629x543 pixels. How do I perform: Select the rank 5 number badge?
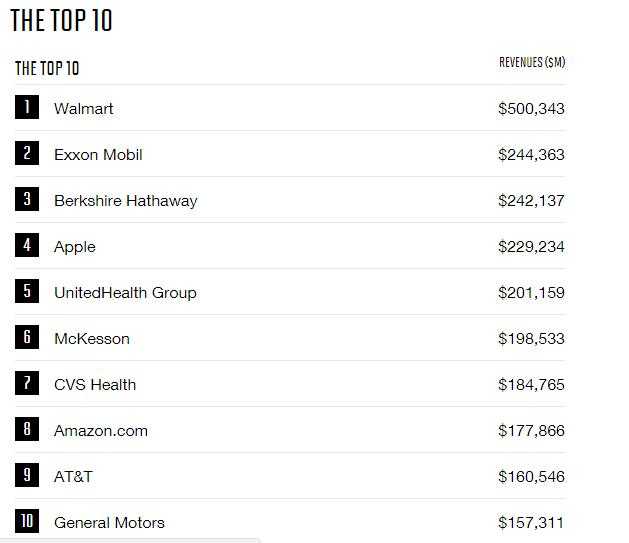(27, 291)
